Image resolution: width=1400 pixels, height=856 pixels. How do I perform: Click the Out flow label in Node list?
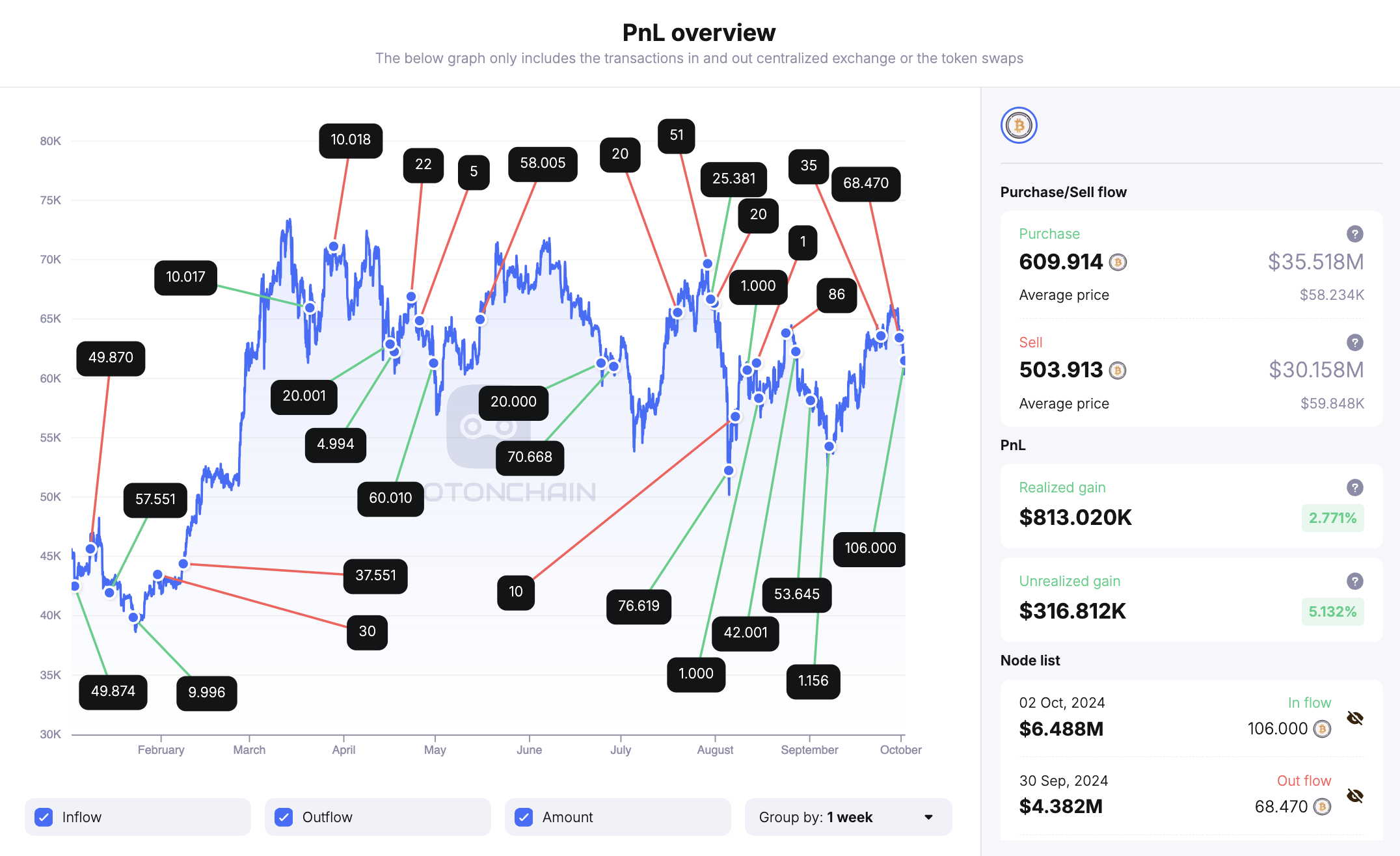1304,780
